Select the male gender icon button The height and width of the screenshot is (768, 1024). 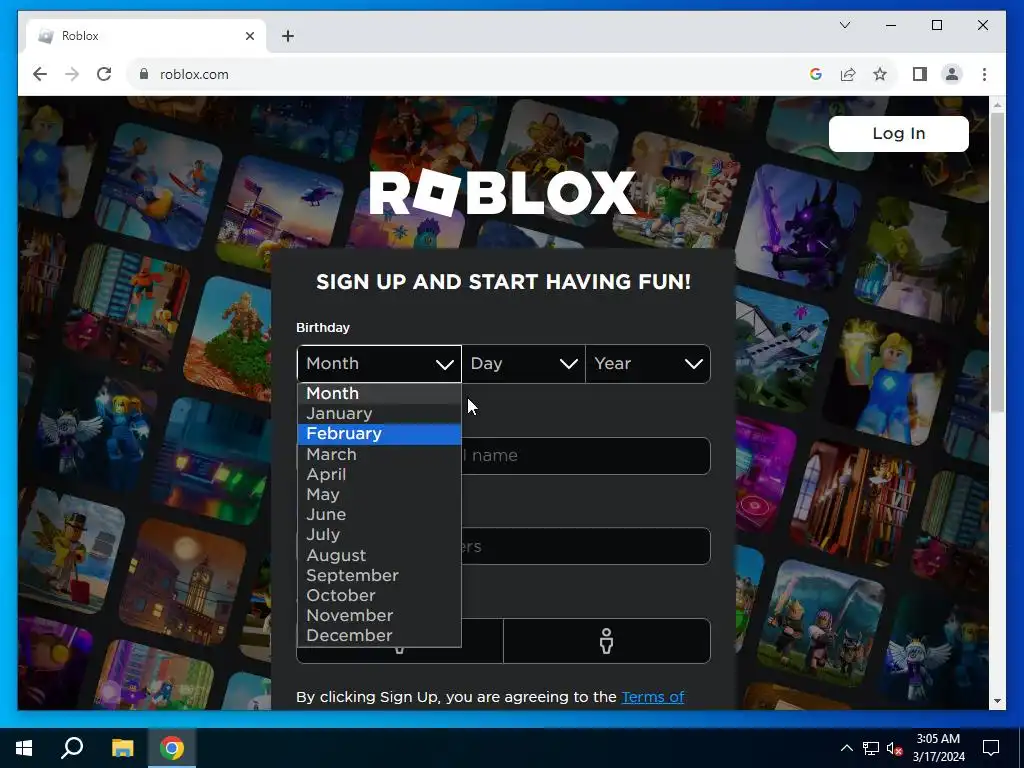[607, 641]
